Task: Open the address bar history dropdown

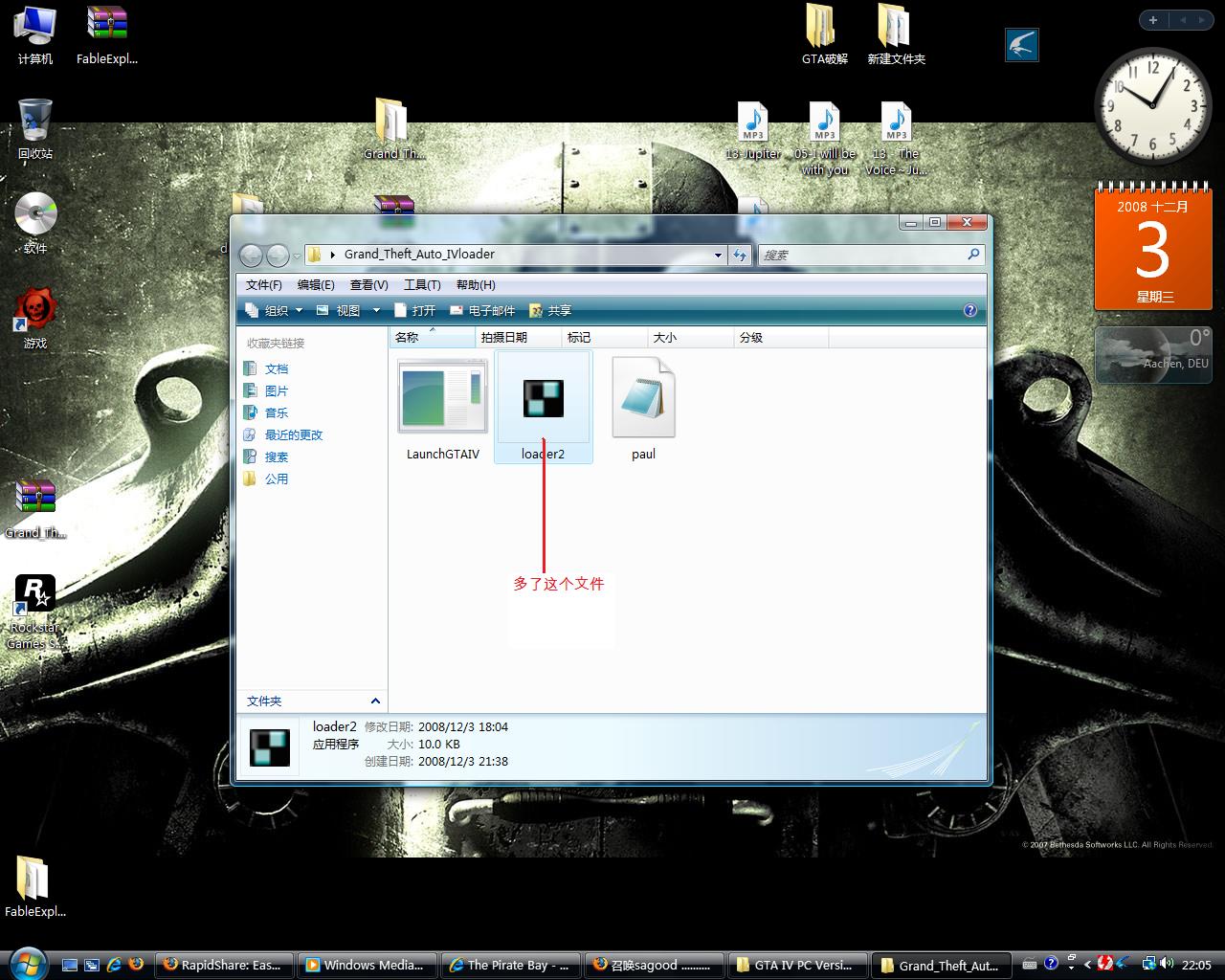Action: (718, 256)
